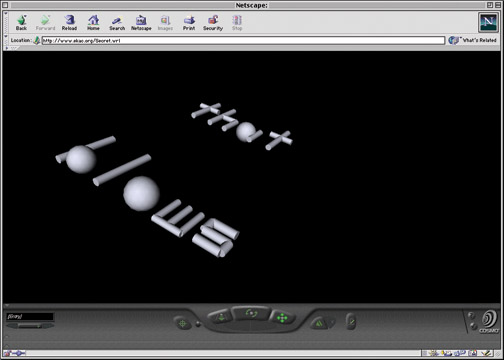Click the Cosmo straighten-up button

351,321
